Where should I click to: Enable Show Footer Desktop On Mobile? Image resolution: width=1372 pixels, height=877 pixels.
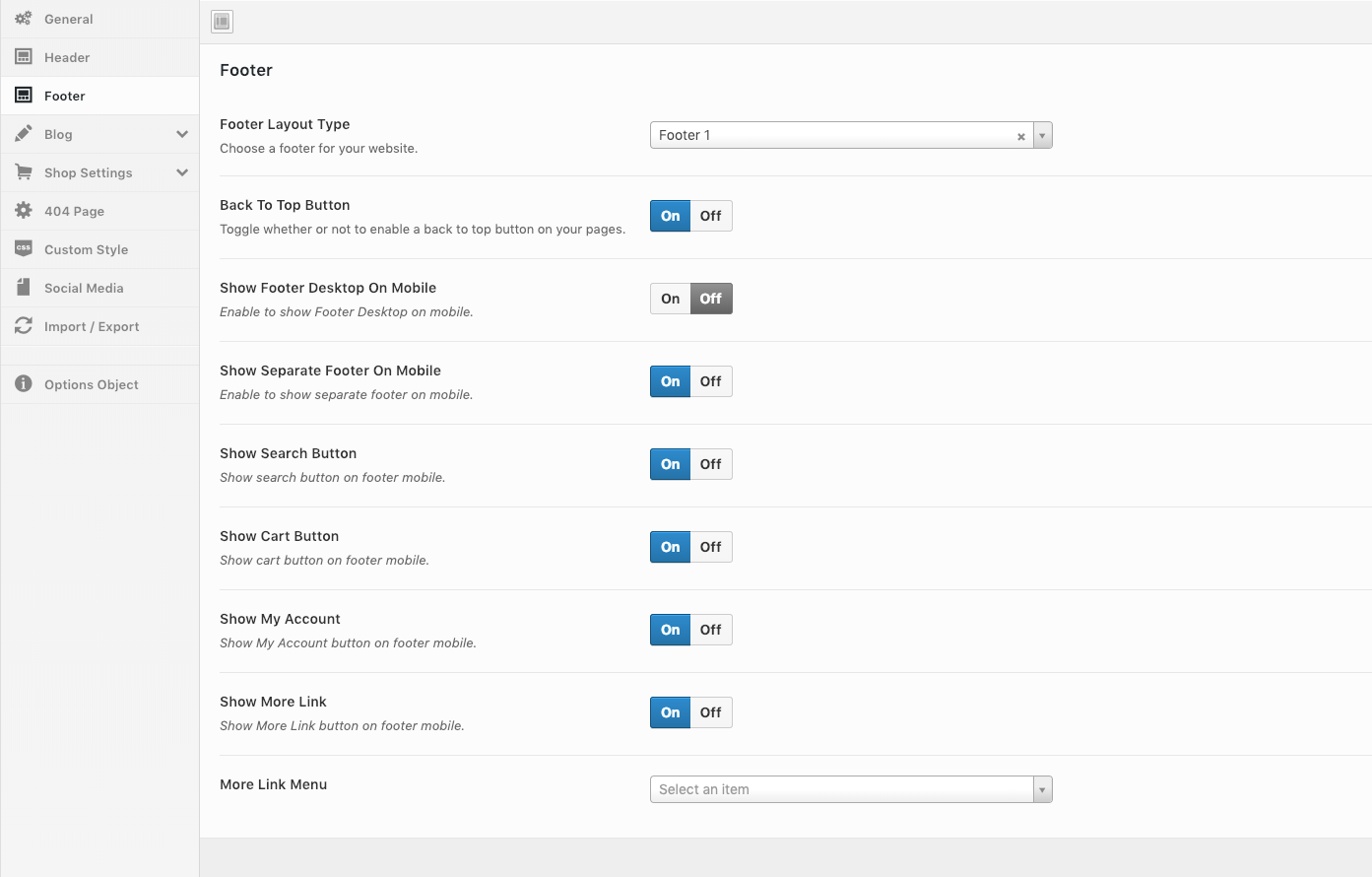(671, 299)
